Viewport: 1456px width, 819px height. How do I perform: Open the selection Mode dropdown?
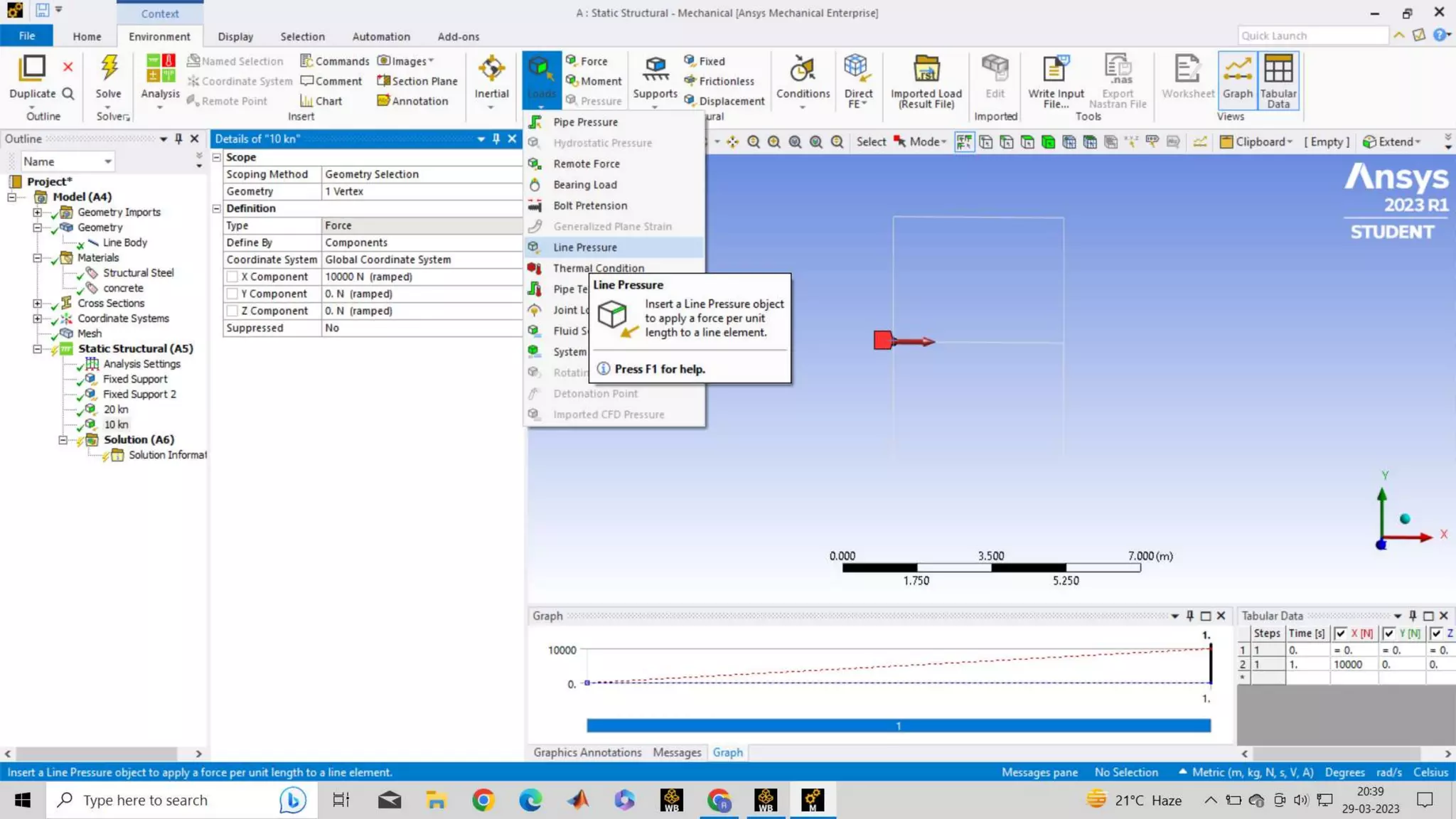pyautogui.click(x=920, y=142)
